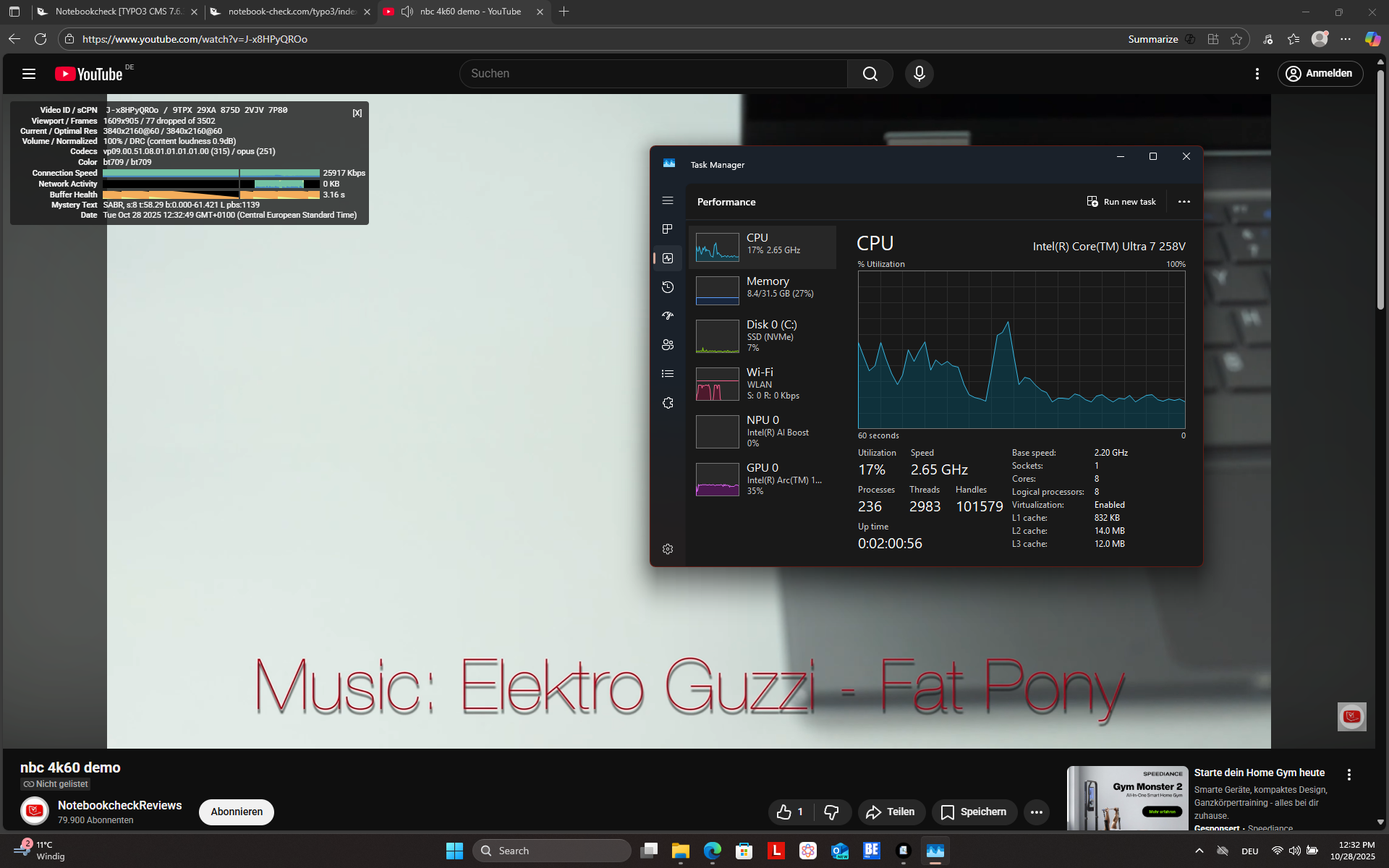Click the YouTube voice search microphone
This screenshot has height=868, width=1389.
[x=919, y=74]
